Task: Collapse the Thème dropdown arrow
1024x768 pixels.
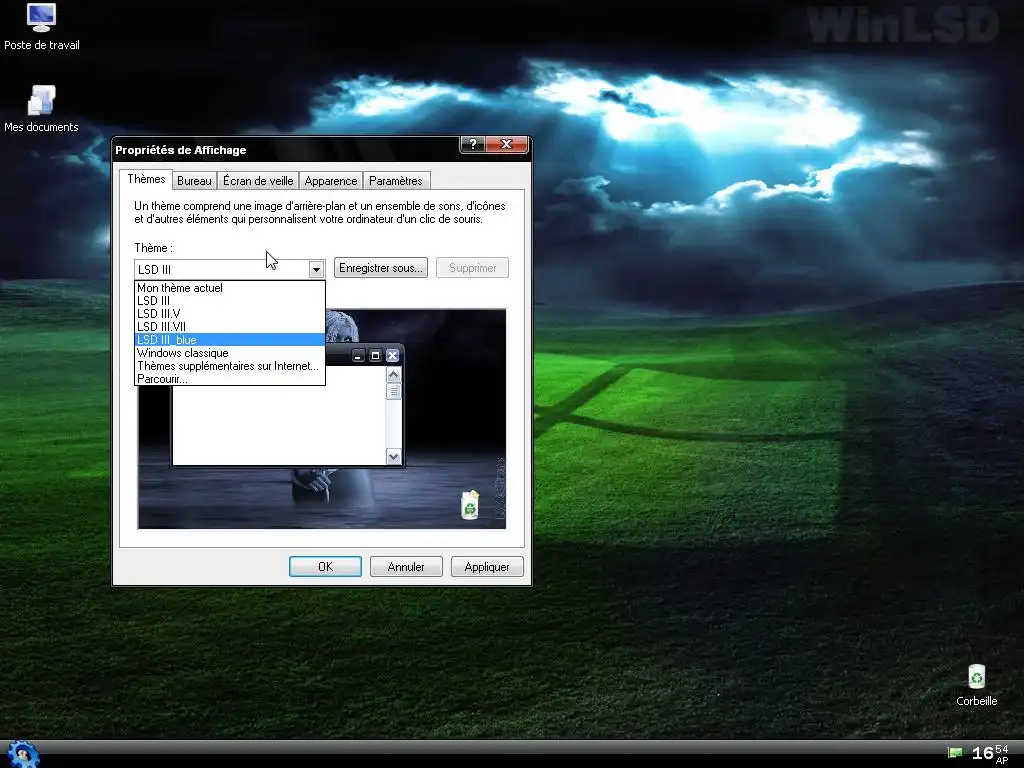Action: 316,269
